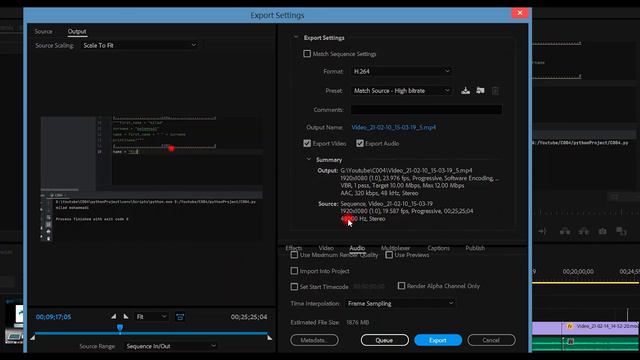Open the Publish tab
640x360 pixels.
coord(475,248)
